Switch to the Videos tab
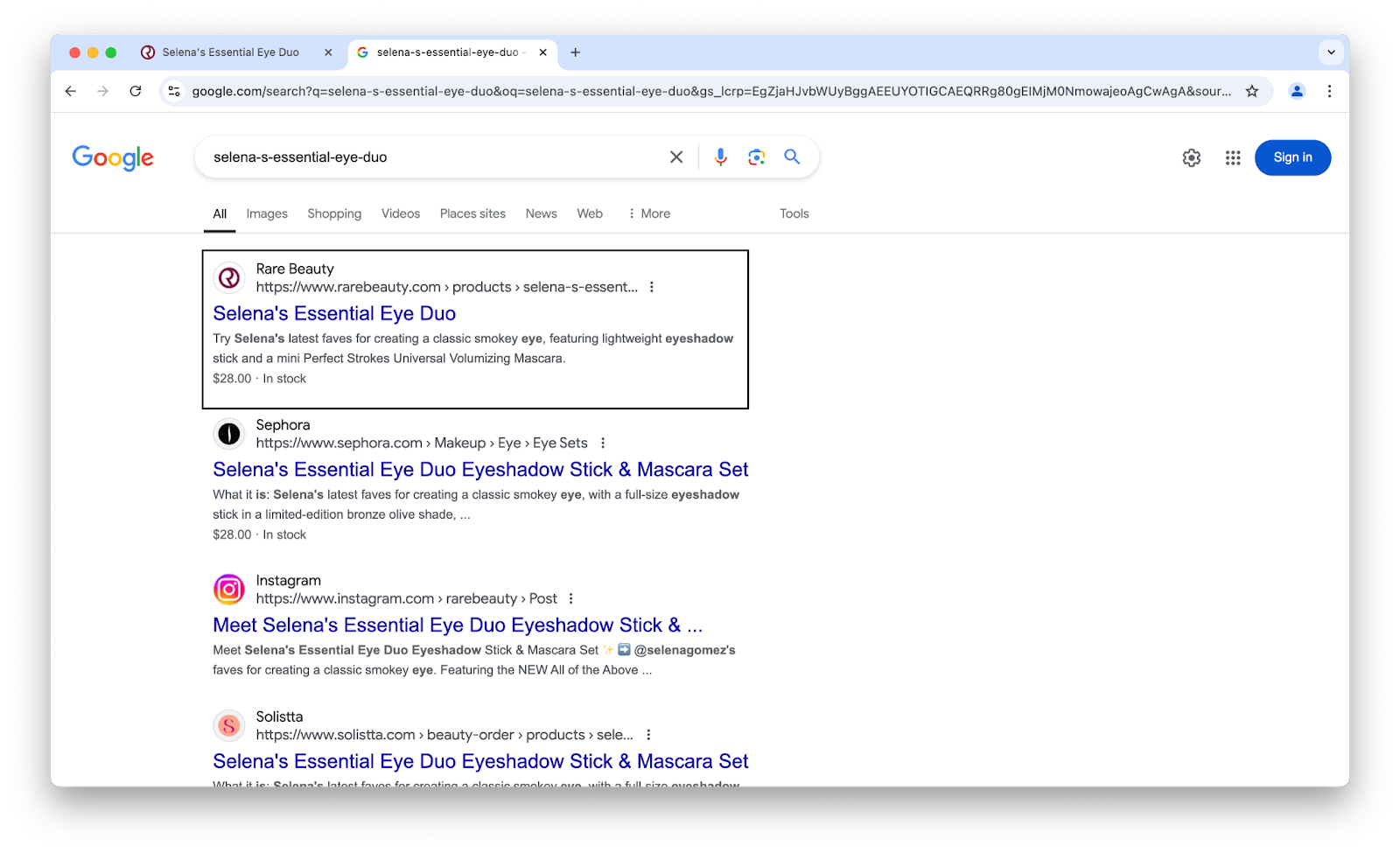Image resolution: width=1400 pixels, height=853 pixels. [x=401, y=213]
